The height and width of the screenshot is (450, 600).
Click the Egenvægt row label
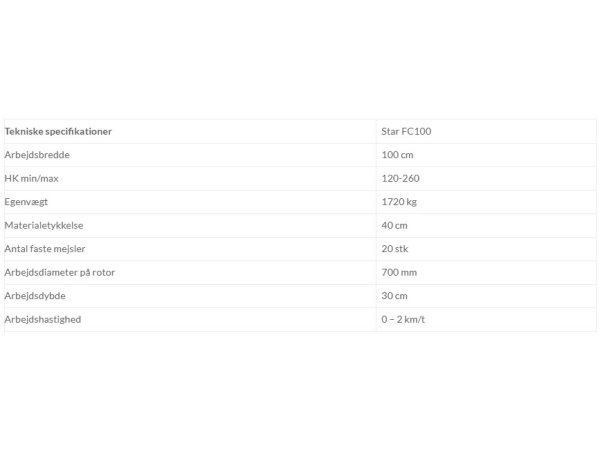click(x=26, y=202)
